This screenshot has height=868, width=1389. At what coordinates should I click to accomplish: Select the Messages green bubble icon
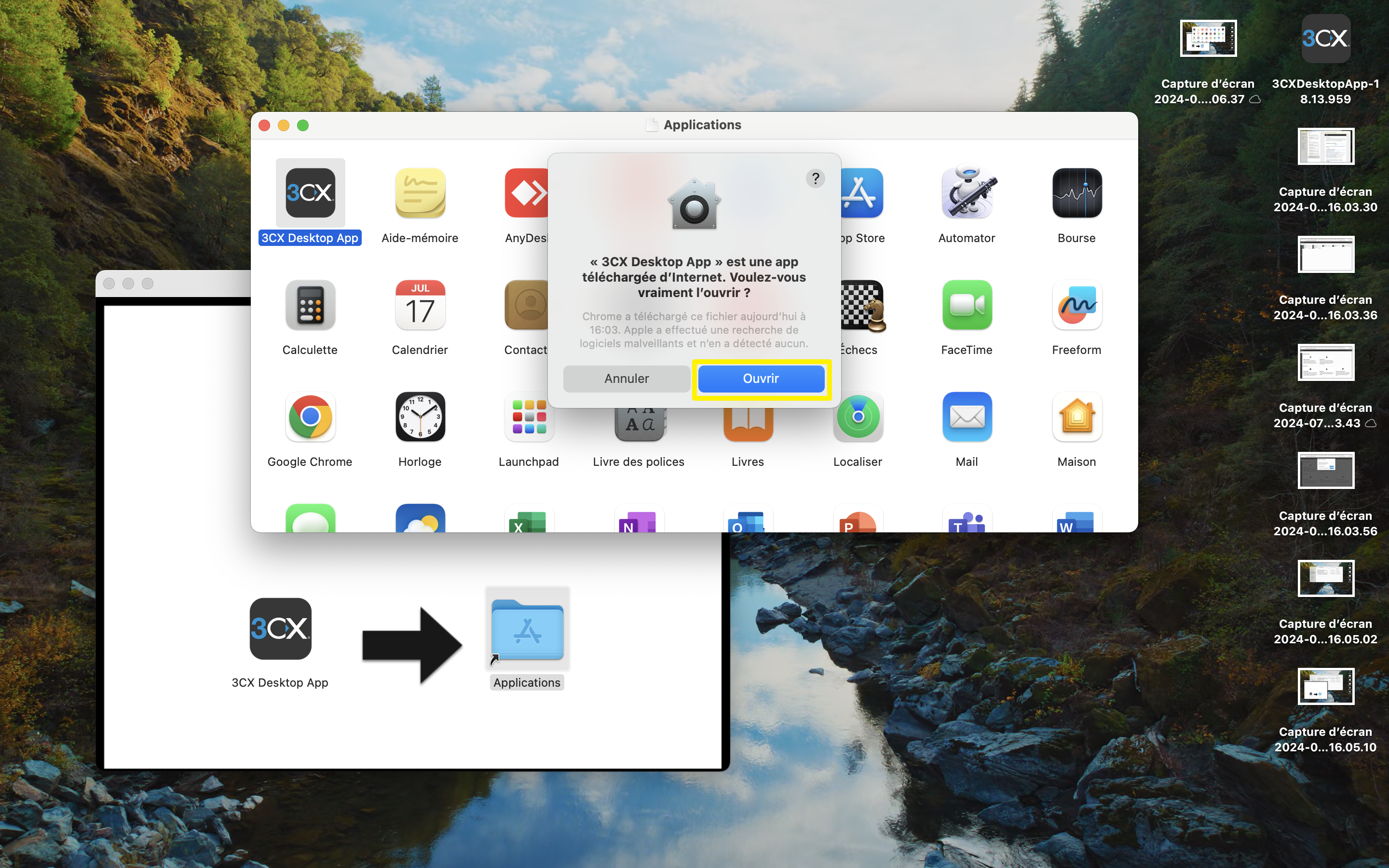point(310,518)
